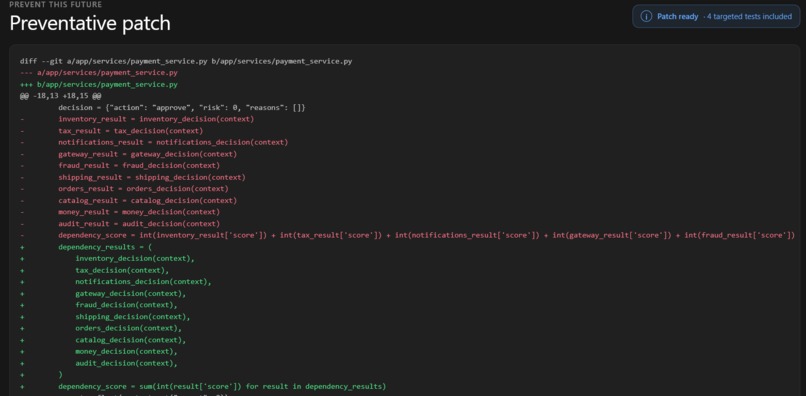
Task: Click added line "catalog_decision(context),"
Action: (131, 340)
